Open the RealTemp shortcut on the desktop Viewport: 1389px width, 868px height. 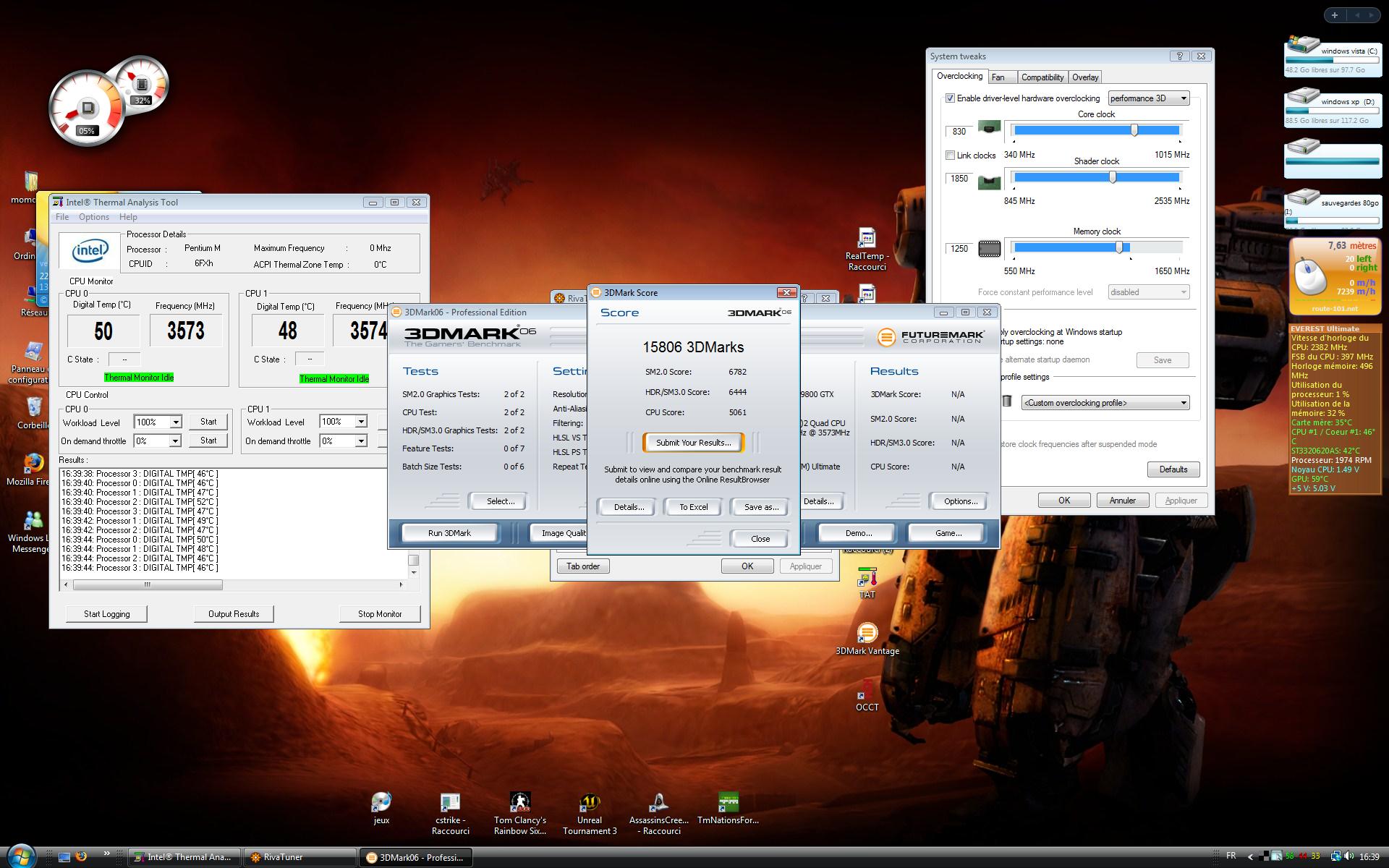[866, 249]
